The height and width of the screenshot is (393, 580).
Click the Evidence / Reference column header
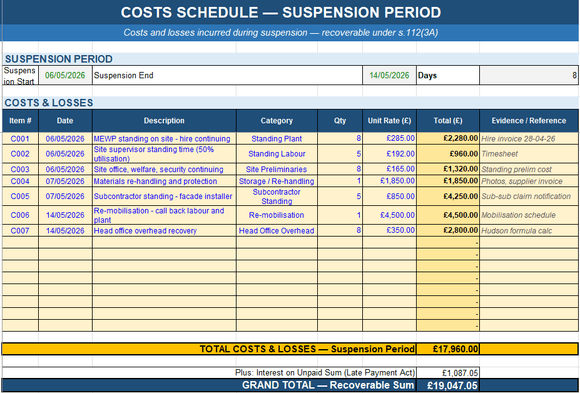coord(529,121)
